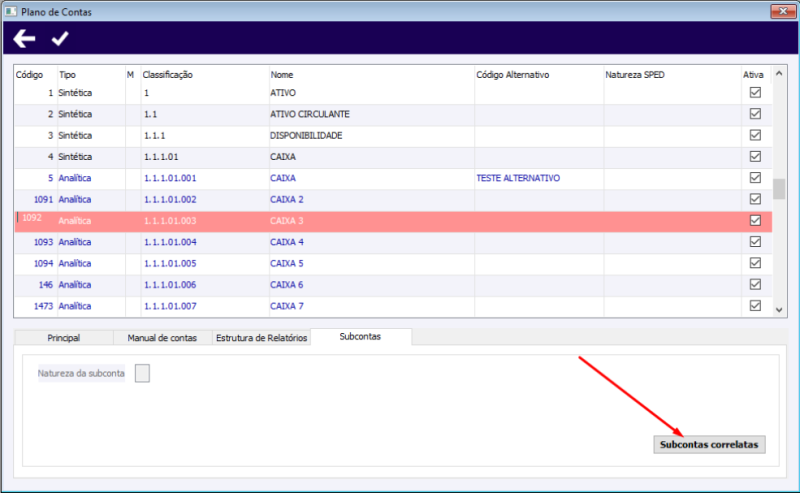Click the Ativa column header

[x=753, y=75]
